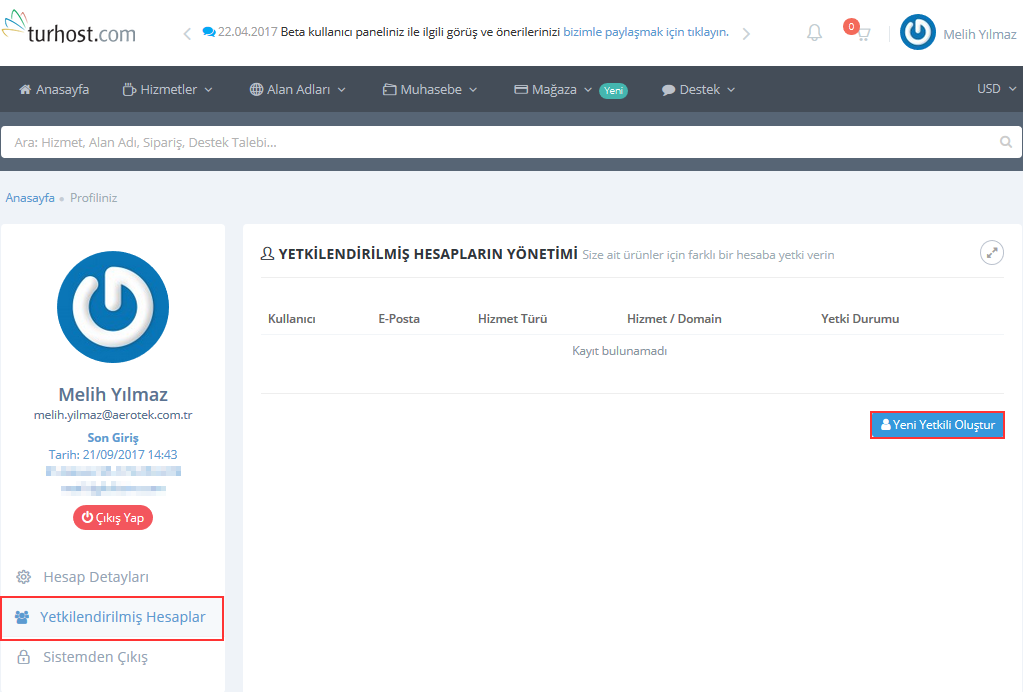1023x692 pixels.
Task: Expand the panel with fullscreen icon
Action: click(x=991, y=253)
